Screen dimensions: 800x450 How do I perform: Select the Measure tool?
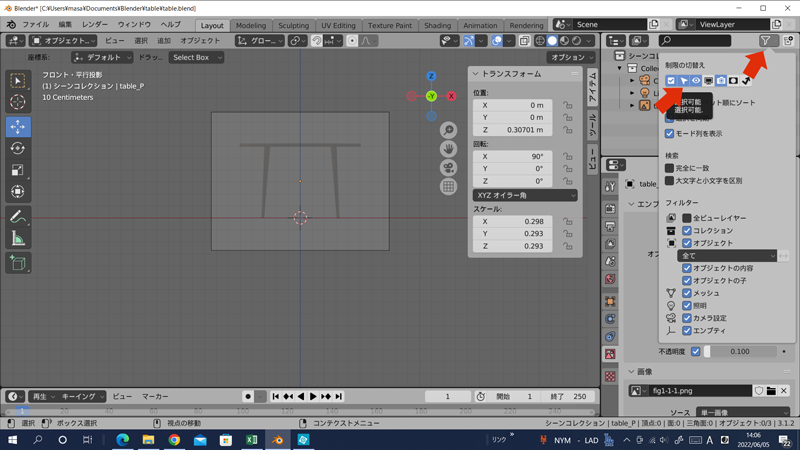pyautogui.click(x=18, y=238)
